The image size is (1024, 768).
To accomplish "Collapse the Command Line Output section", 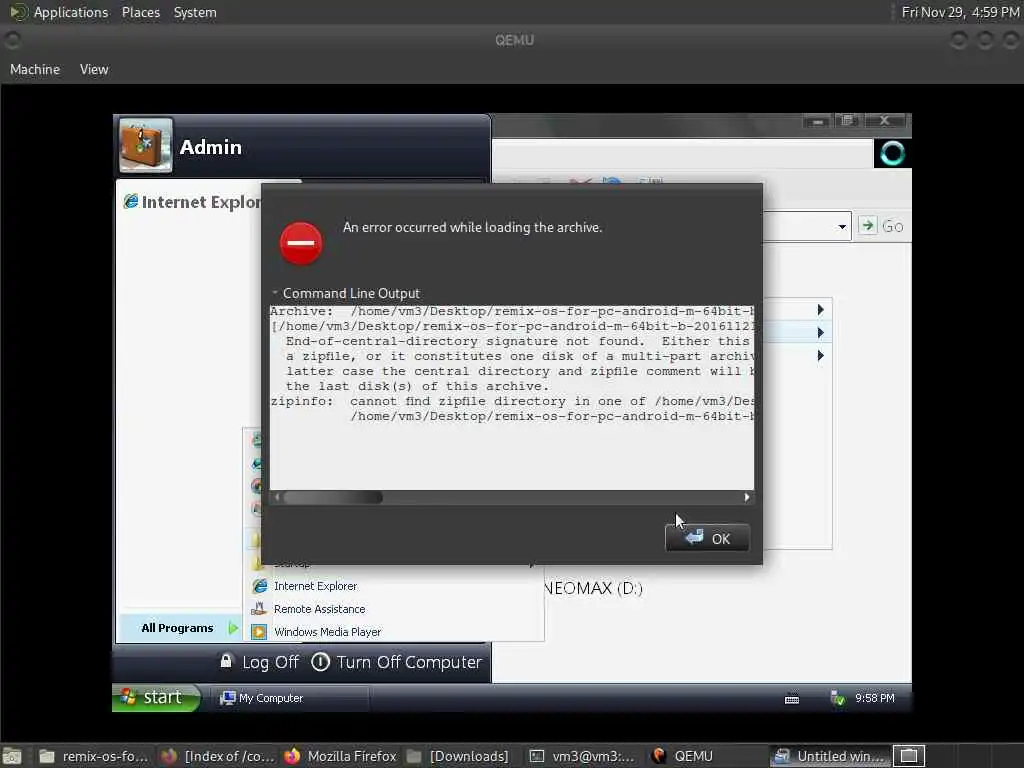I will 275,293.
